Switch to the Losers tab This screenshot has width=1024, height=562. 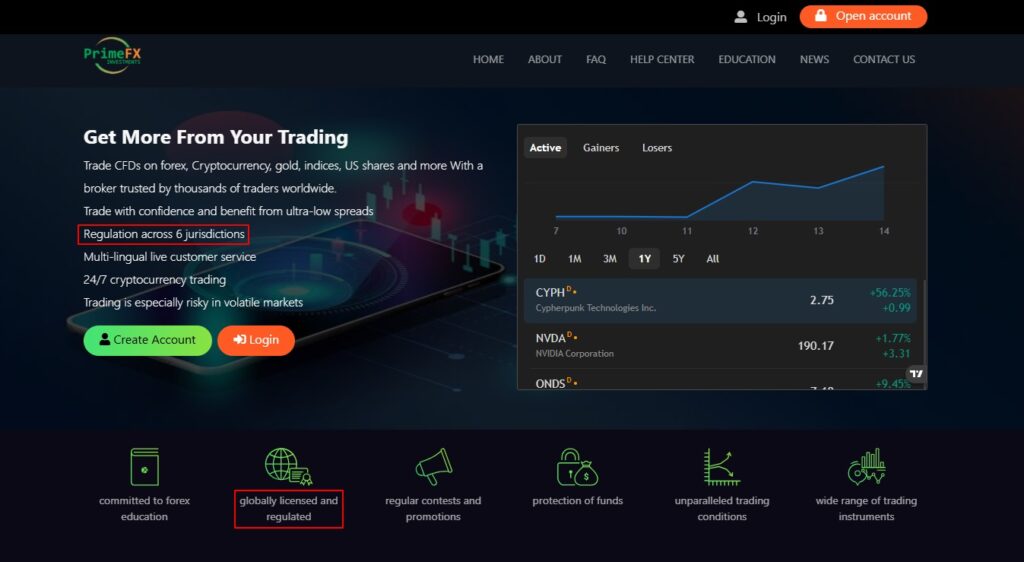pyautogui.click(x=656, y=148)
